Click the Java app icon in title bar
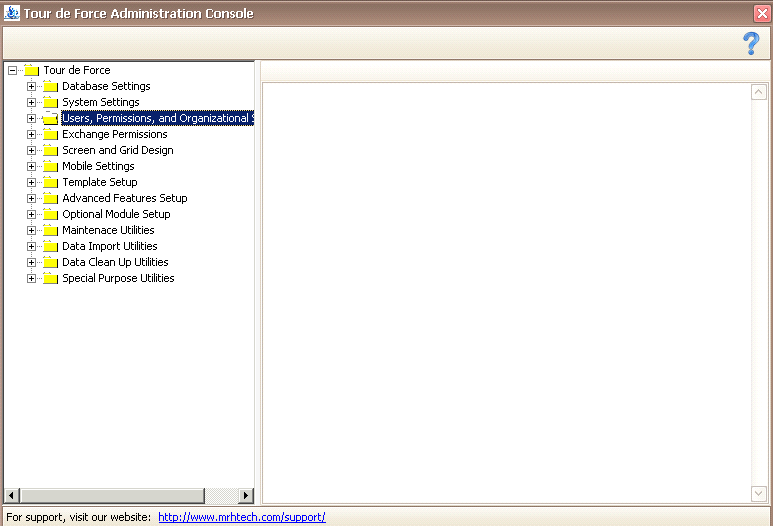 (x=11, y=13)
